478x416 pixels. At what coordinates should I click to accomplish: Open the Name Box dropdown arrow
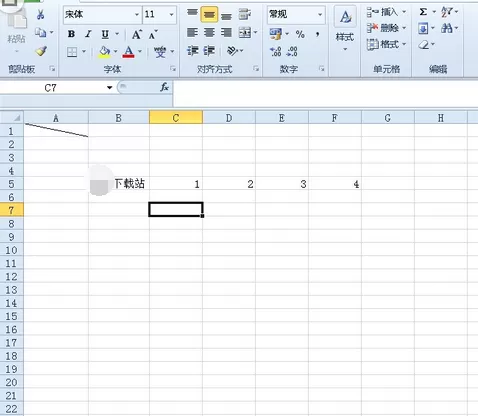(109, 88)
